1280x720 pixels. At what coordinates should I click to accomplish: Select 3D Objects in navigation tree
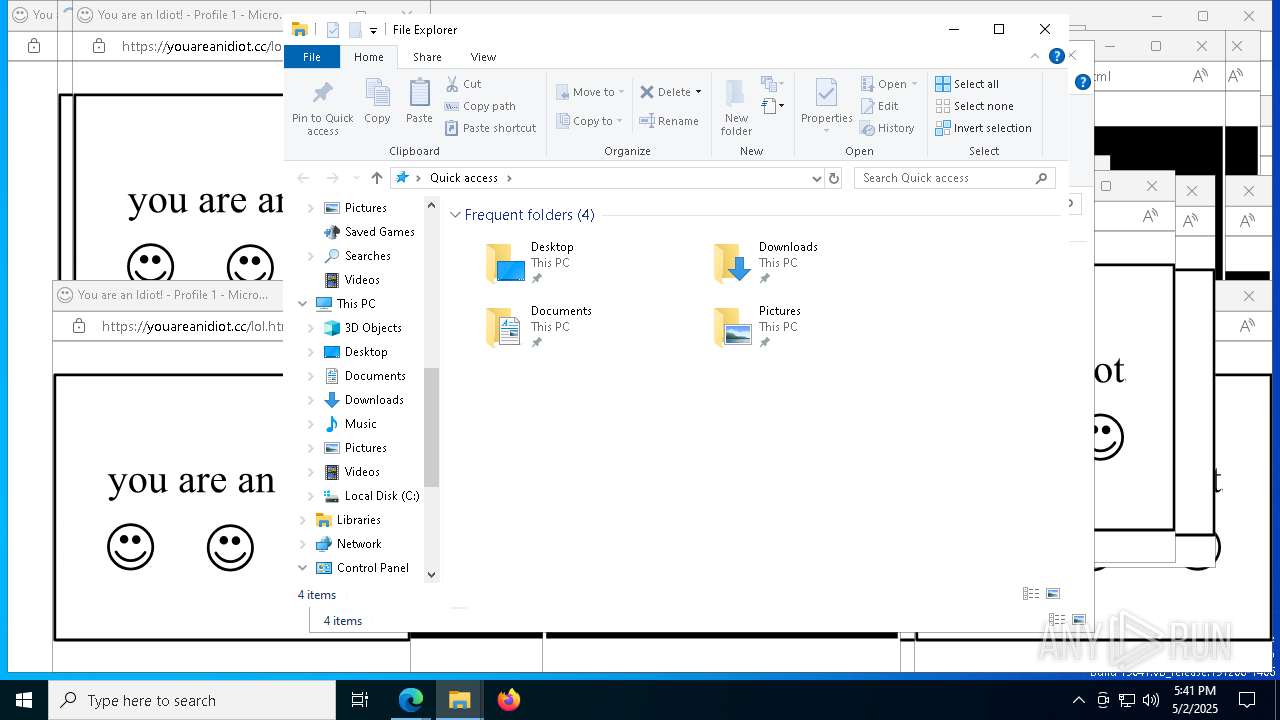363,328
